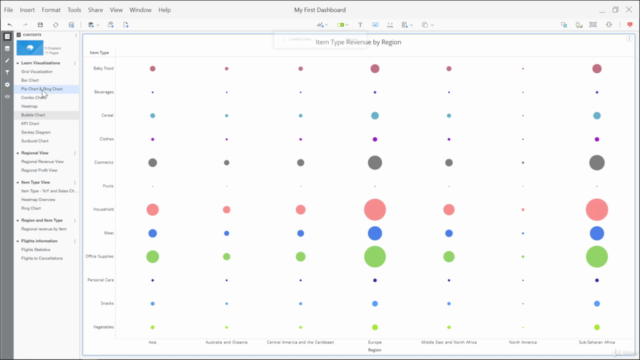Click the bottom sidebar layers icon
640x360 pixels.
pyautogui.click(x=7, y=97)
